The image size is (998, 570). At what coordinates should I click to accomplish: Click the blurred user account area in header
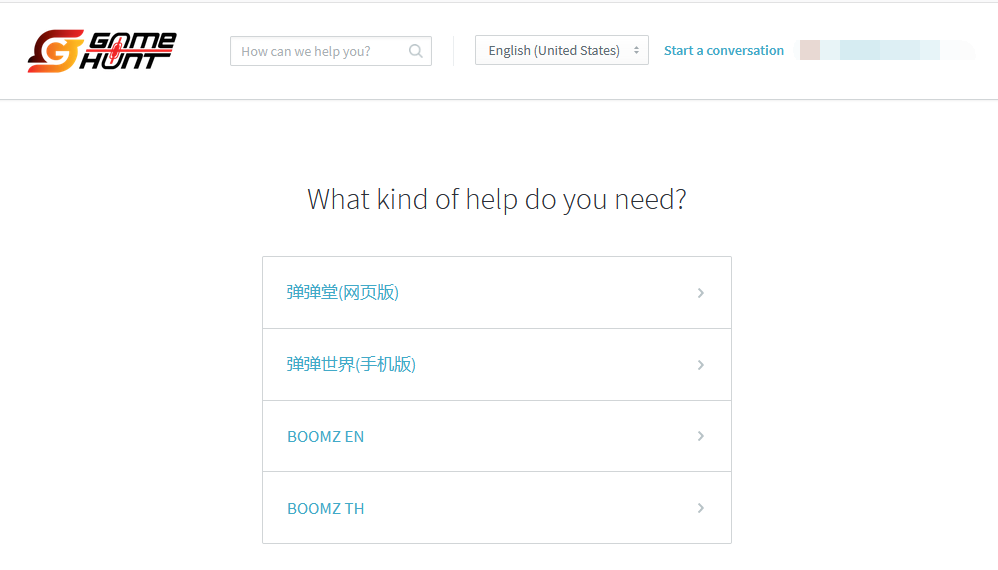click(x=887, y=50)
